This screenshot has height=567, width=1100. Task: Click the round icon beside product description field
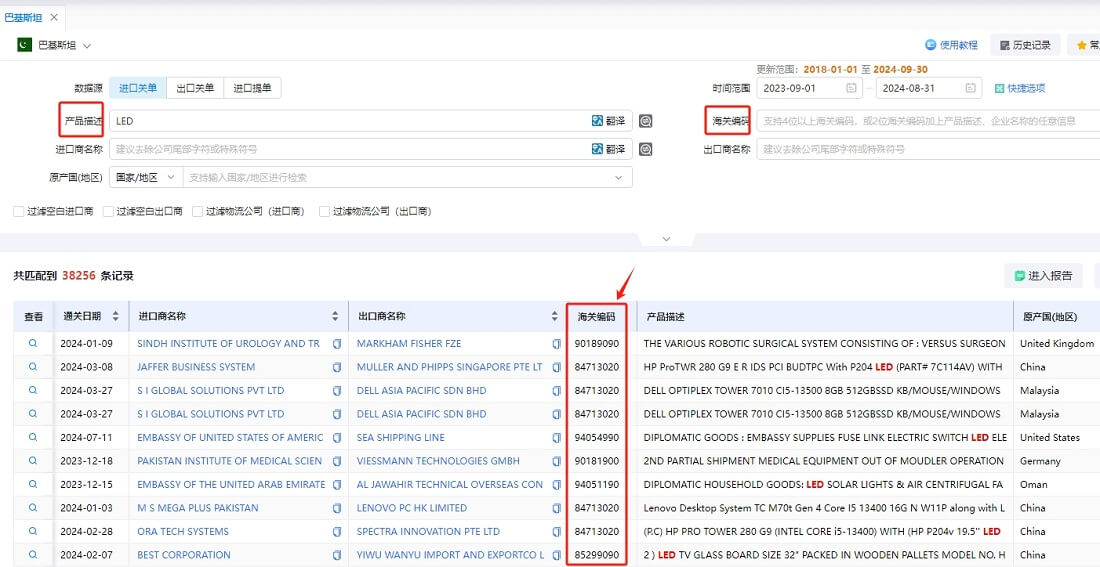click(645, 121)
